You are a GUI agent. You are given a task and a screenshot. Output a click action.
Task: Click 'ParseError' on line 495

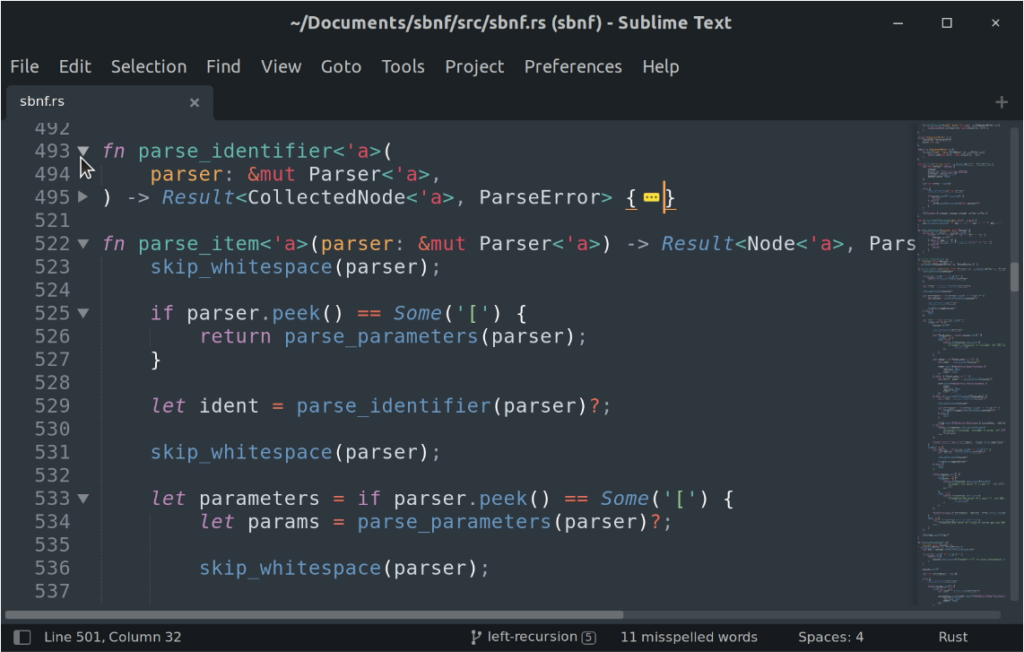click(x=539, y=197)
